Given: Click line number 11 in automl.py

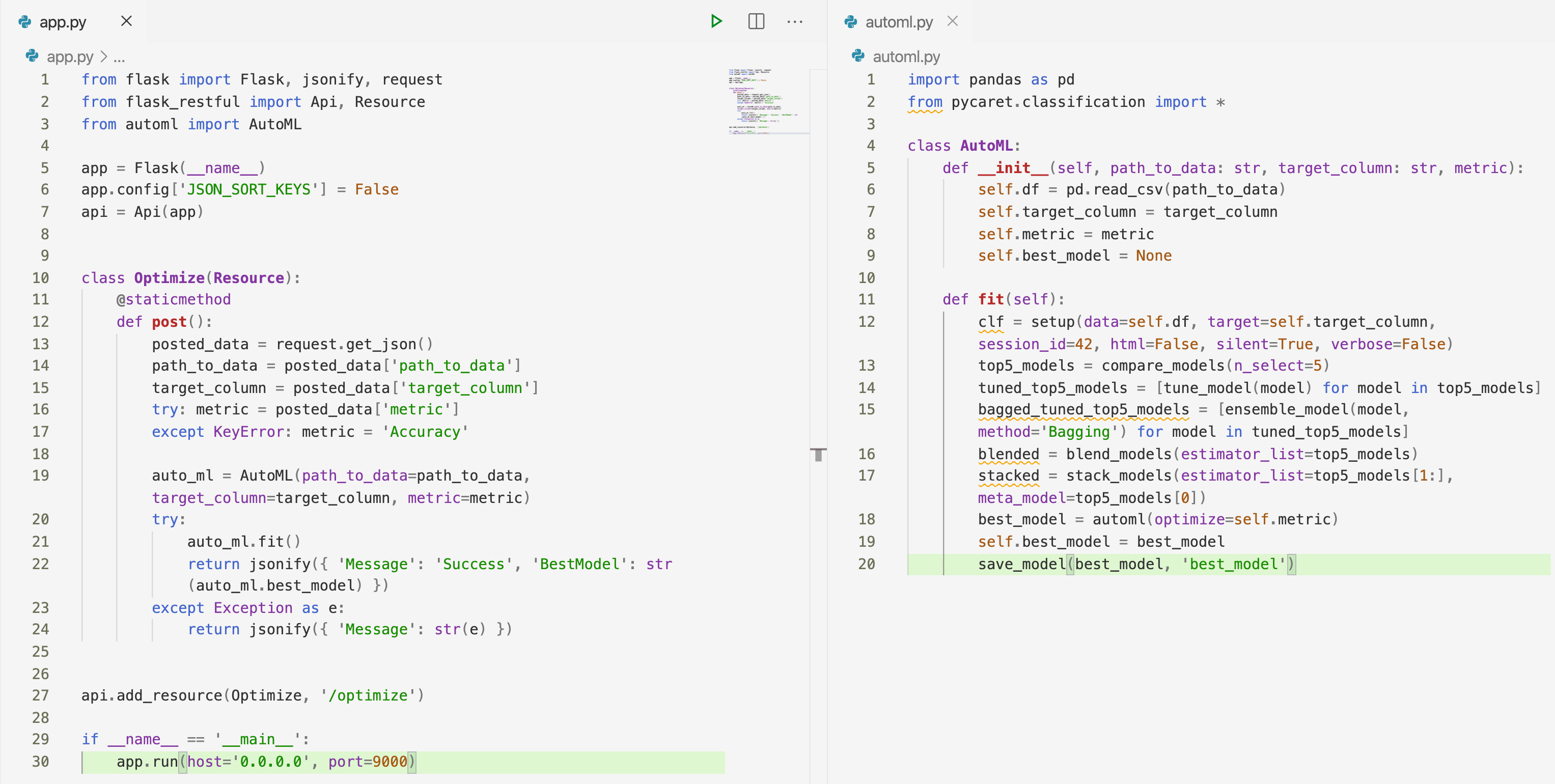Looking at the screenshot, I should click(866, 299).
